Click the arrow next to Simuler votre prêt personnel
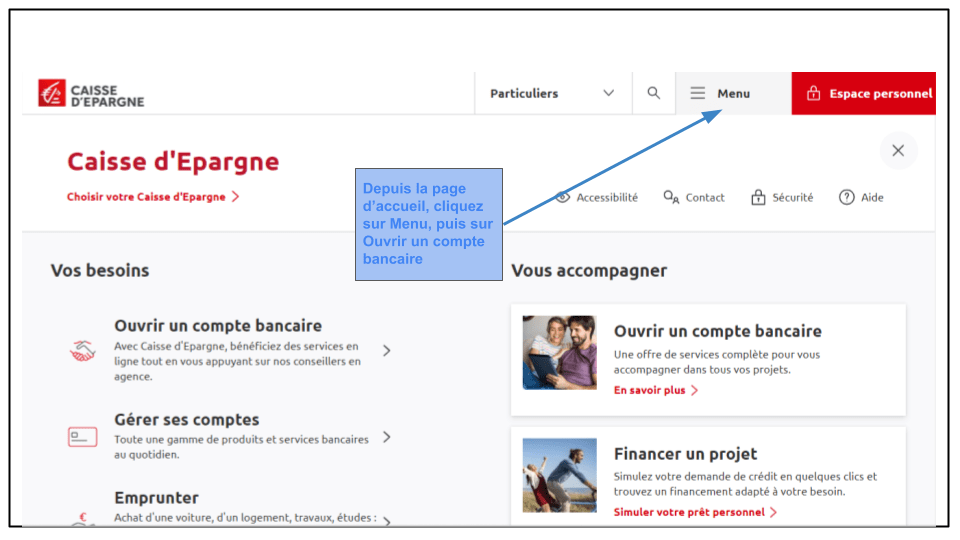Image resolution: width=960 pixels, height=540 pixels. [773, 512]
